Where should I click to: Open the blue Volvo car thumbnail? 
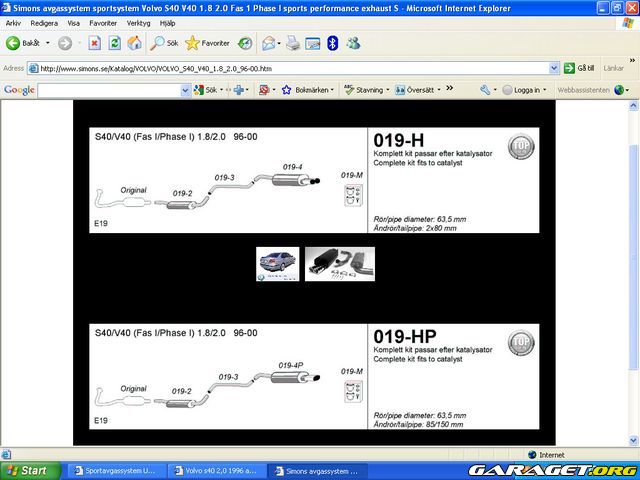tap(277, 264)
